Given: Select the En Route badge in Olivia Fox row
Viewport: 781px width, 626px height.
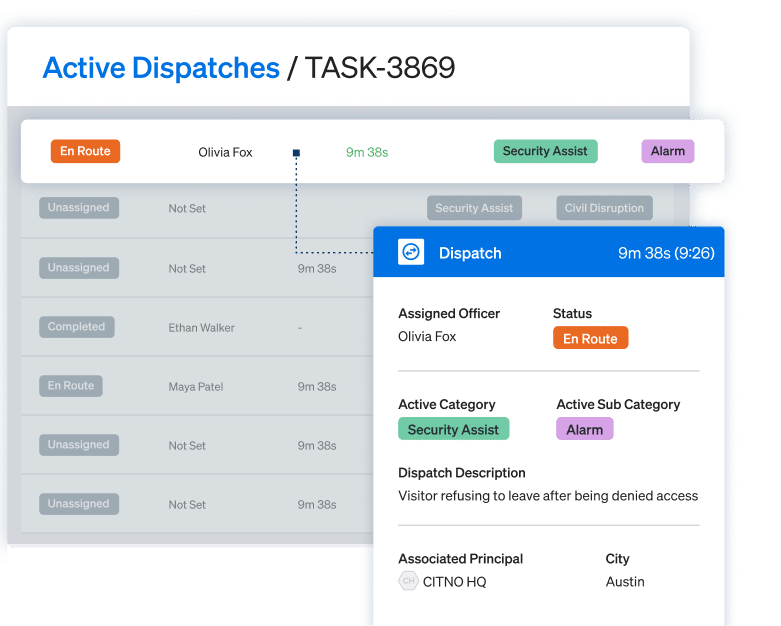Looking at the screenshot, I should point(85,151).
